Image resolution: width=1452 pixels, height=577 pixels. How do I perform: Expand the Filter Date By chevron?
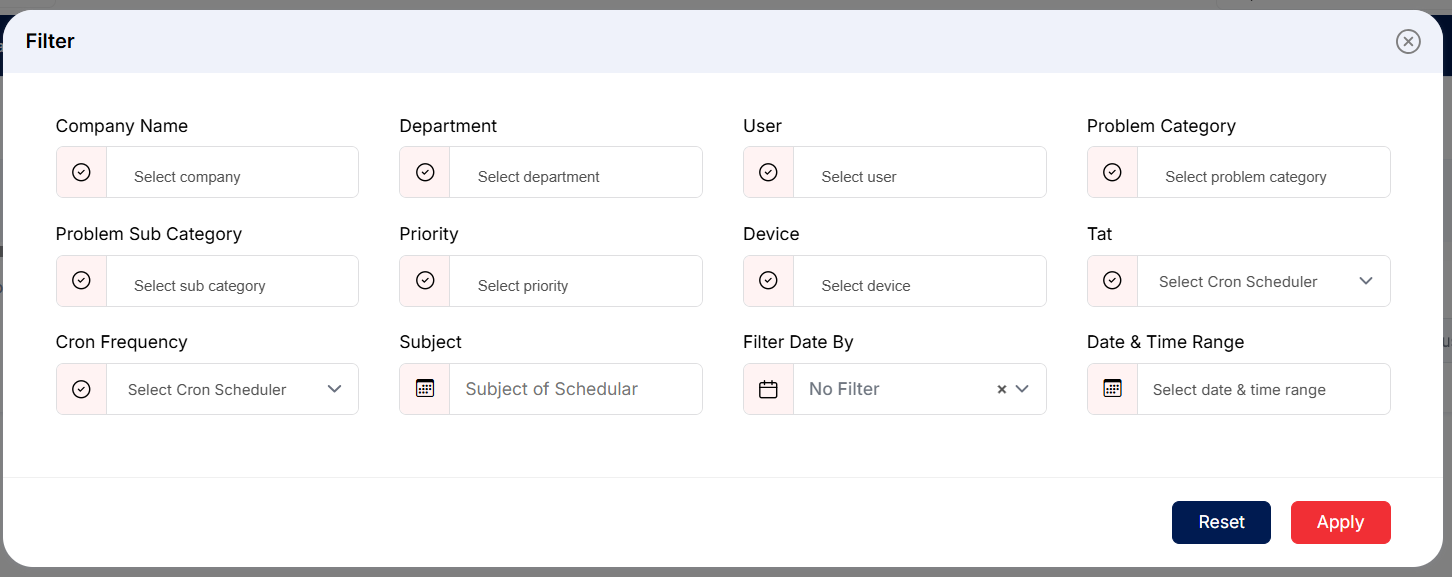click(x=1022, y=389)
